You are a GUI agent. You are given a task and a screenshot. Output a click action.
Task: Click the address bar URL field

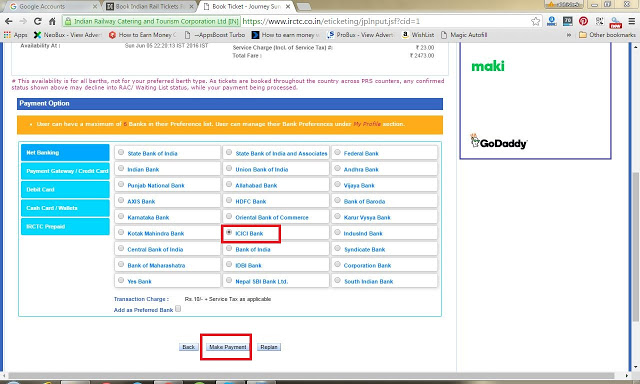coord(386,21)
